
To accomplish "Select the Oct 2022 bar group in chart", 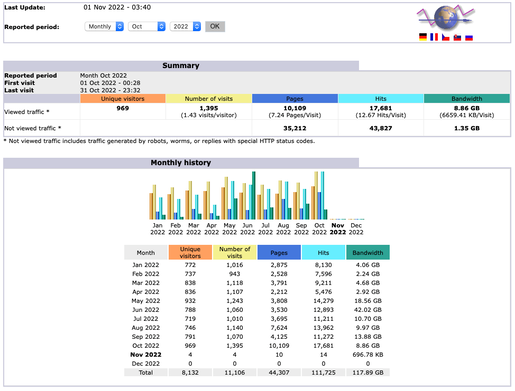I will tap(319, 195).
